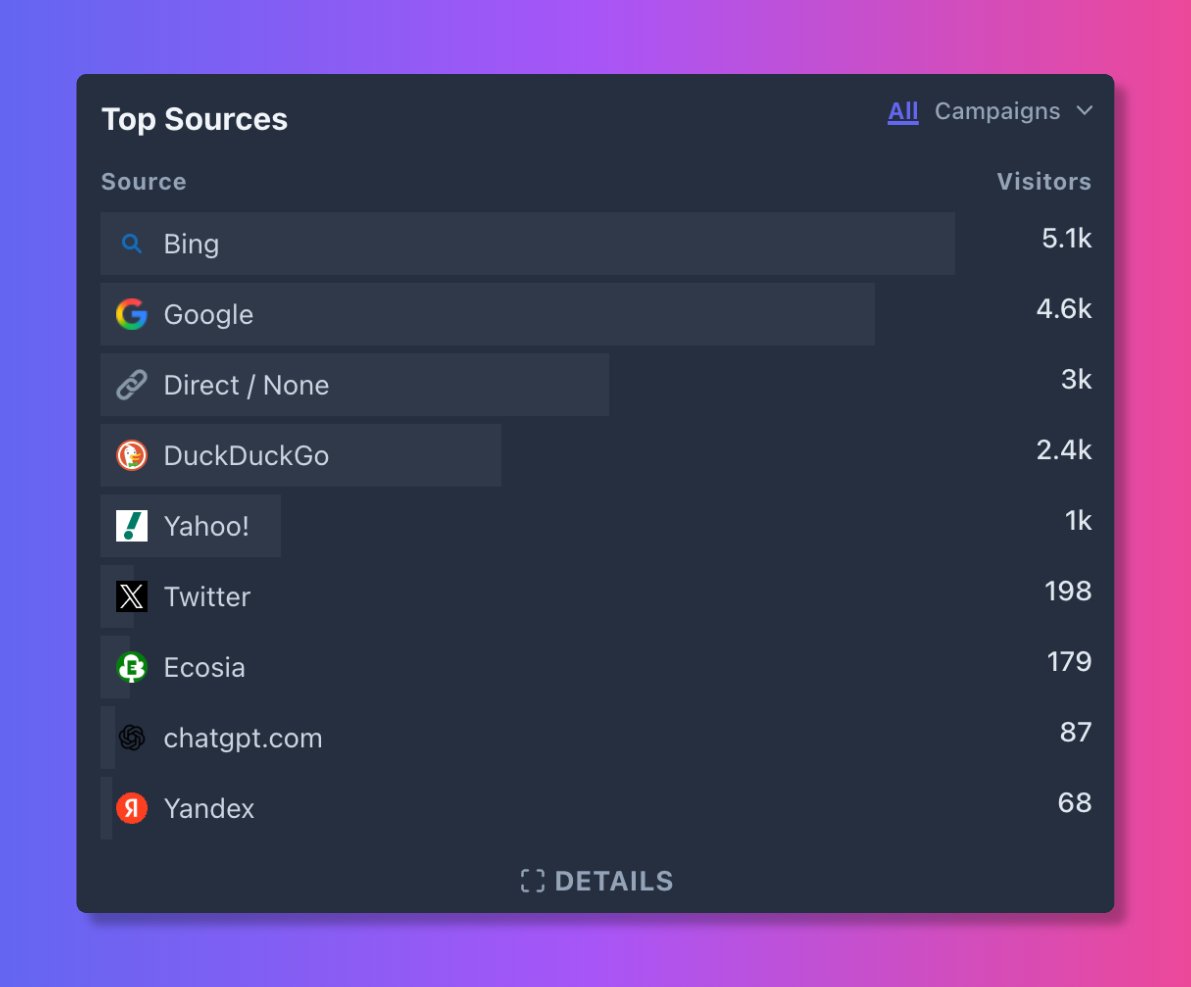Click the 5.1k visitors value for Bing

tap(1066, 239)
